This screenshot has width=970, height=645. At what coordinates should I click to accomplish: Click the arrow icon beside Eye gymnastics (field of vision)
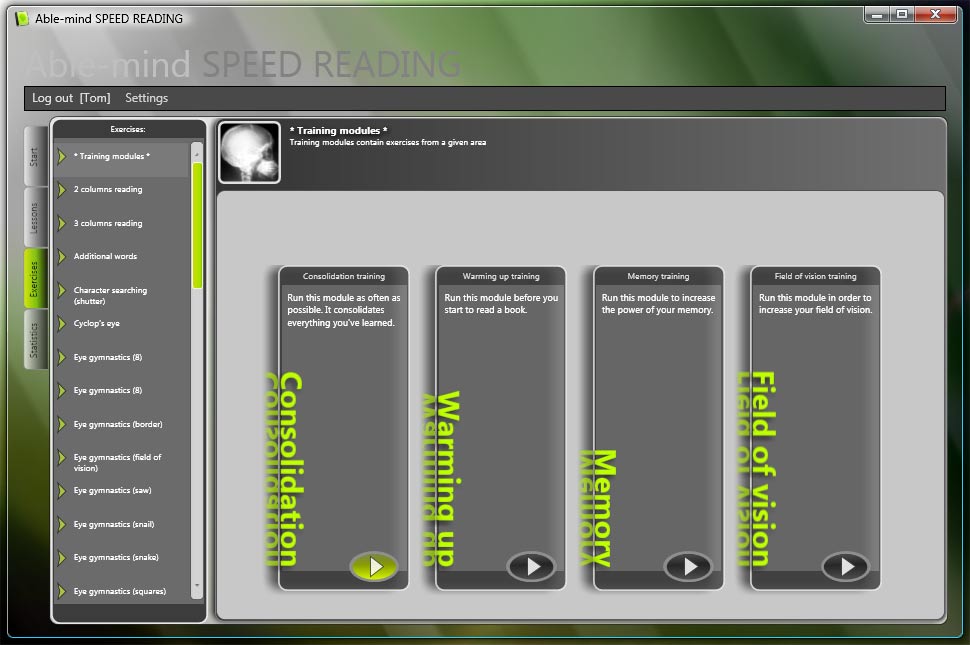[x=62, y=458]
